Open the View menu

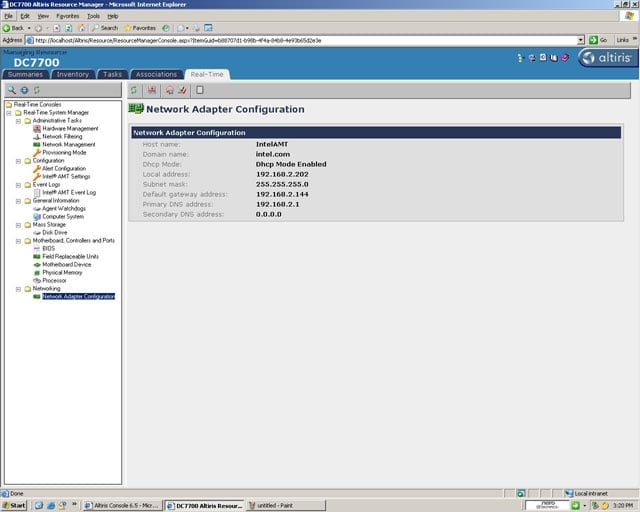(43, 16)
